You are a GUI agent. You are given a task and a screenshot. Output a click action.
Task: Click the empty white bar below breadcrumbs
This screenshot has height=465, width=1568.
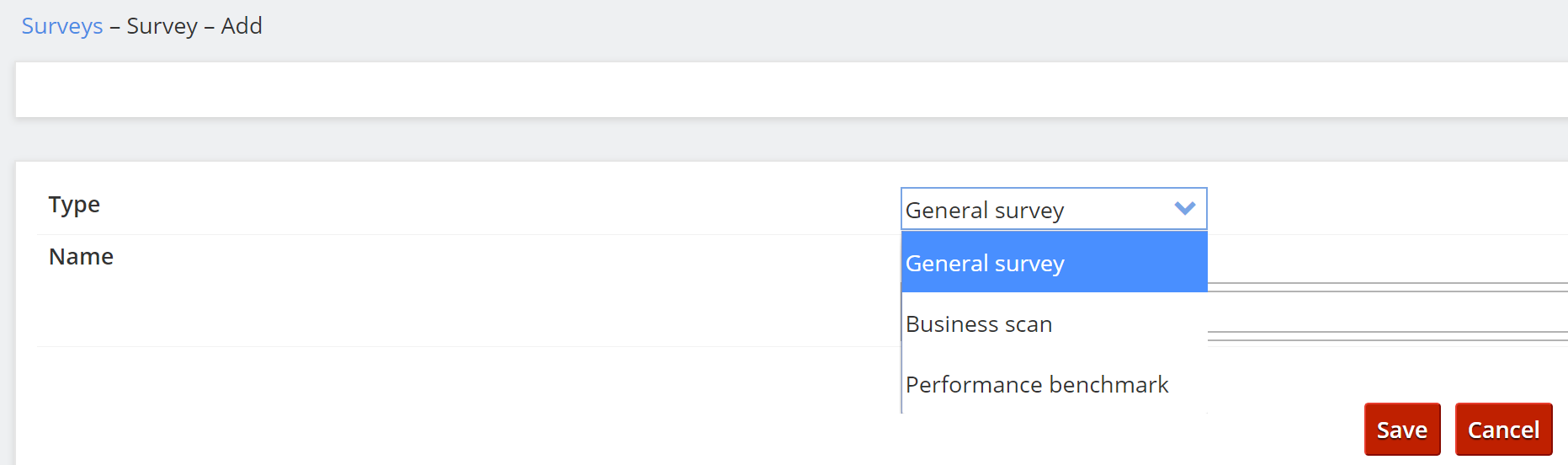pos(791,89)
